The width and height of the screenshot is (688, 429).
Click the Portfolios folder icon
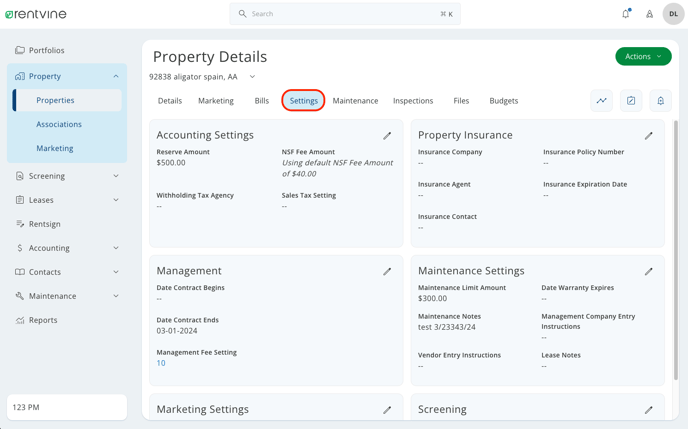[20, 50]
